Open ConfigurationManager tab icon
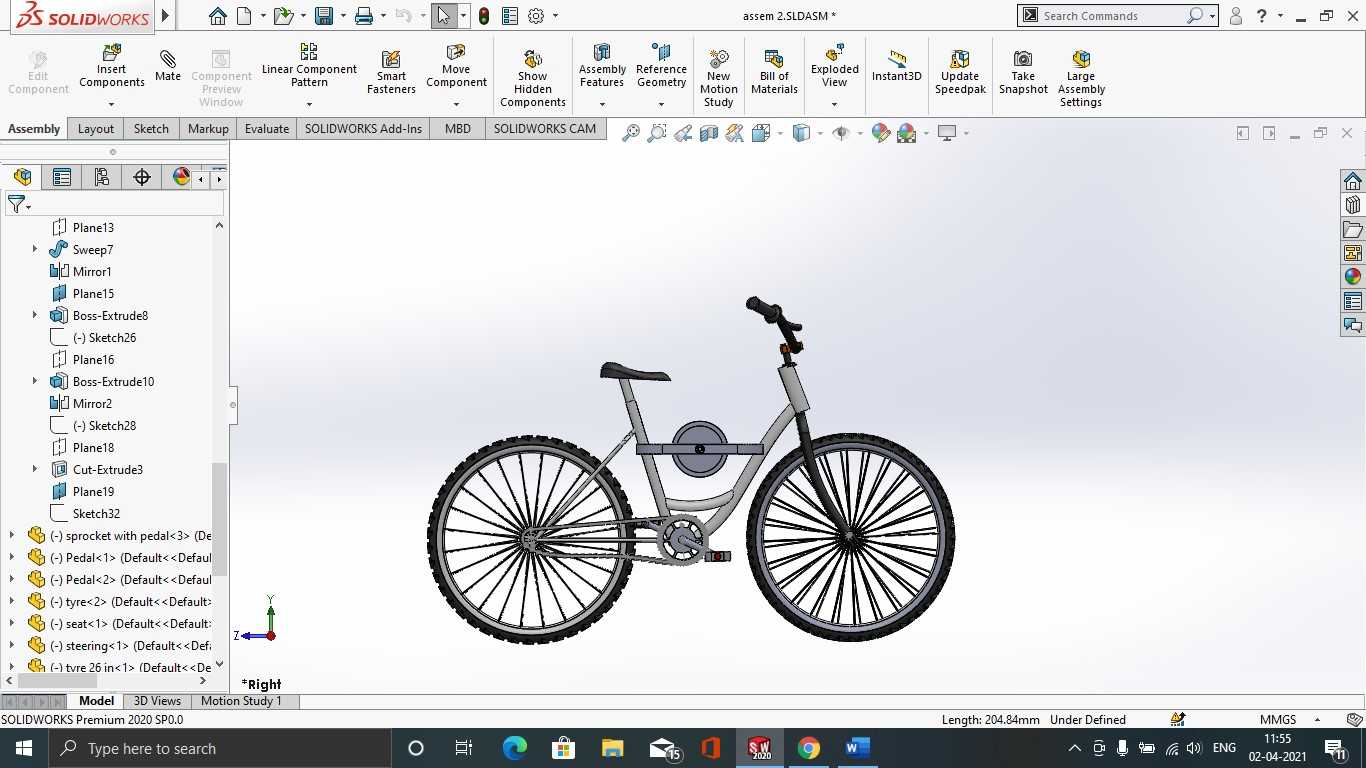Image resolution: width=1366 pixels, height=768 pixels. click(102, 177)
